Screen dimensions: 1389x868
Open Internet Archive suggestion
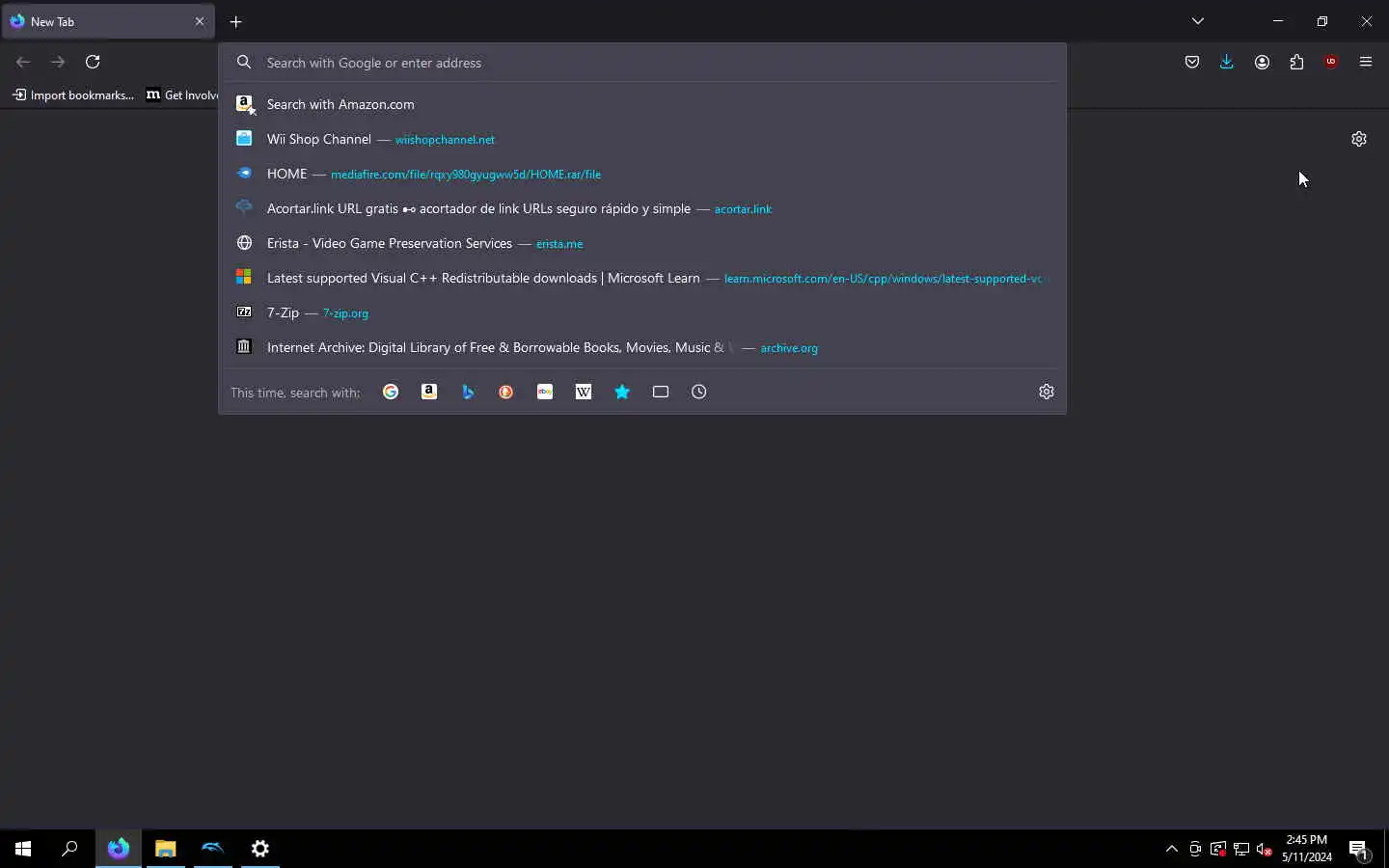pos(641,347)
